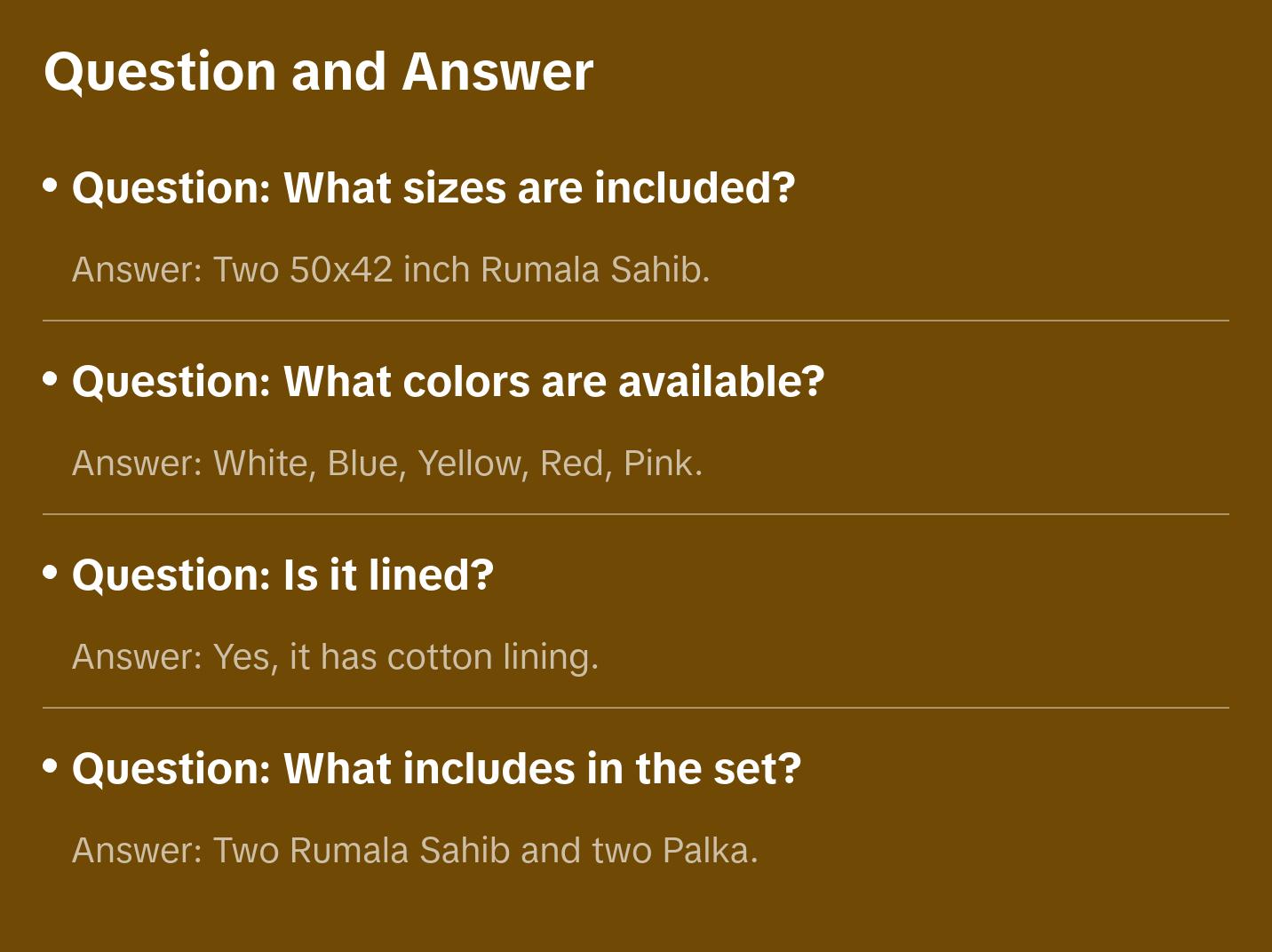Click the bullet beside the set contents question
The width and height of the screenshot is (1272, 952).
[x=51, y=766]
